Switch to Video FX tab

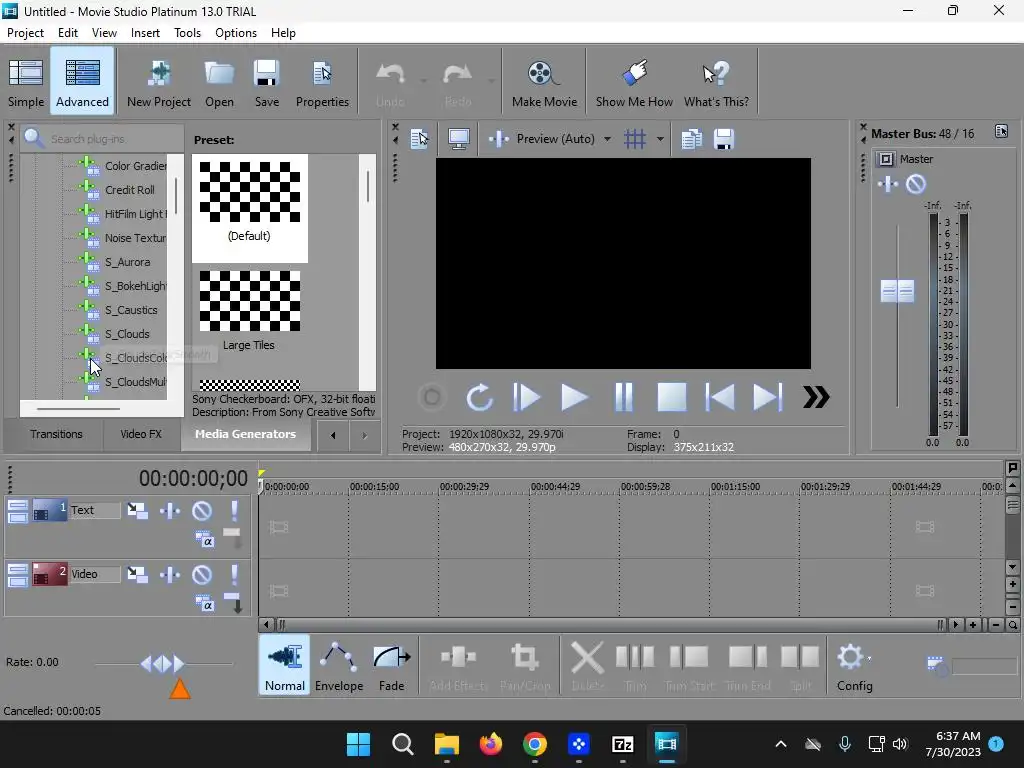click(141, 434)
